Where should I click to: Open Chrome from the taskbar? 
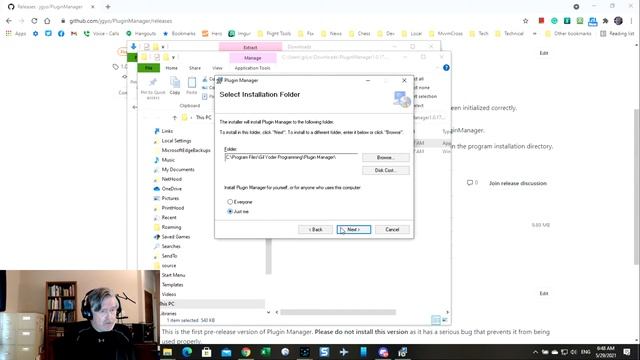[x=246, y=352]
